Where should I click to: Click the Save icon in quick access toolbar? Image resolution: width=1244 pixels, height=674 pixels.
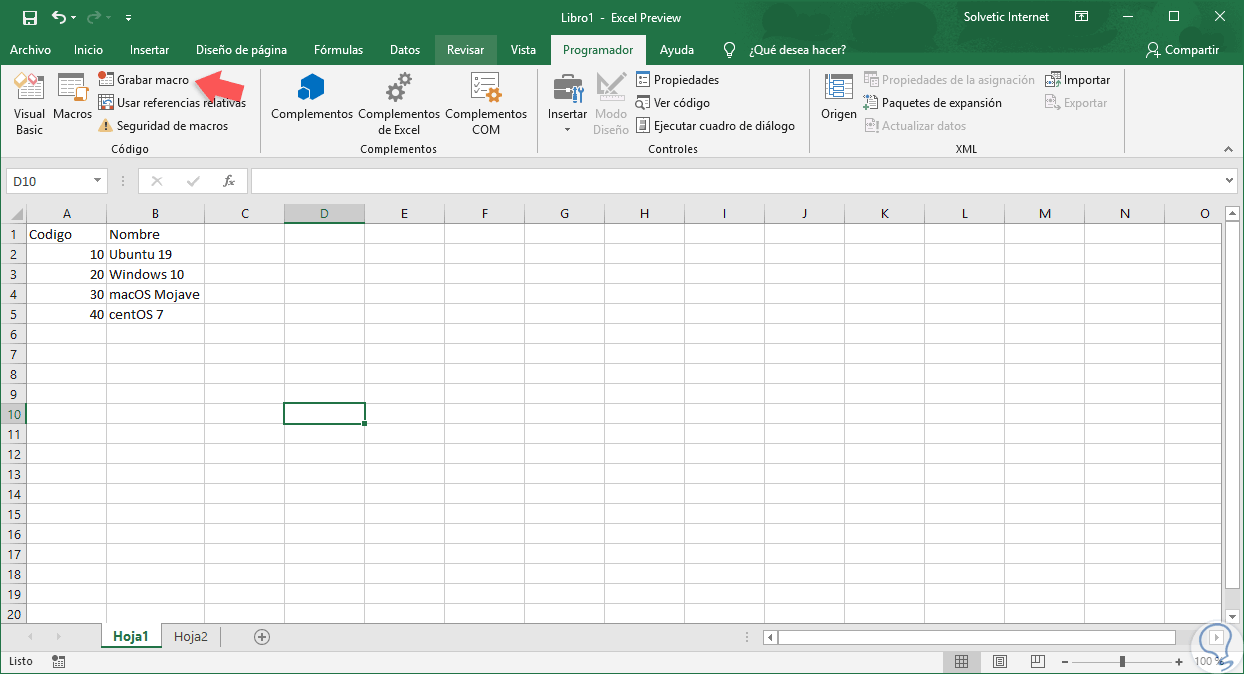(30, 17)
